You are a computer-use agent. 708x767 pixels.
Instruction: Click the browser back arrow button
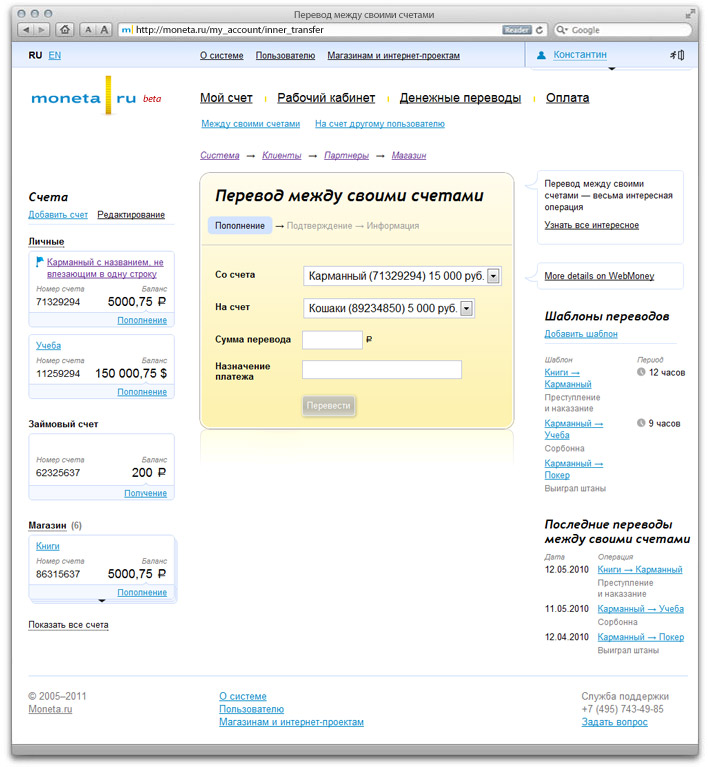click(24, 30)
